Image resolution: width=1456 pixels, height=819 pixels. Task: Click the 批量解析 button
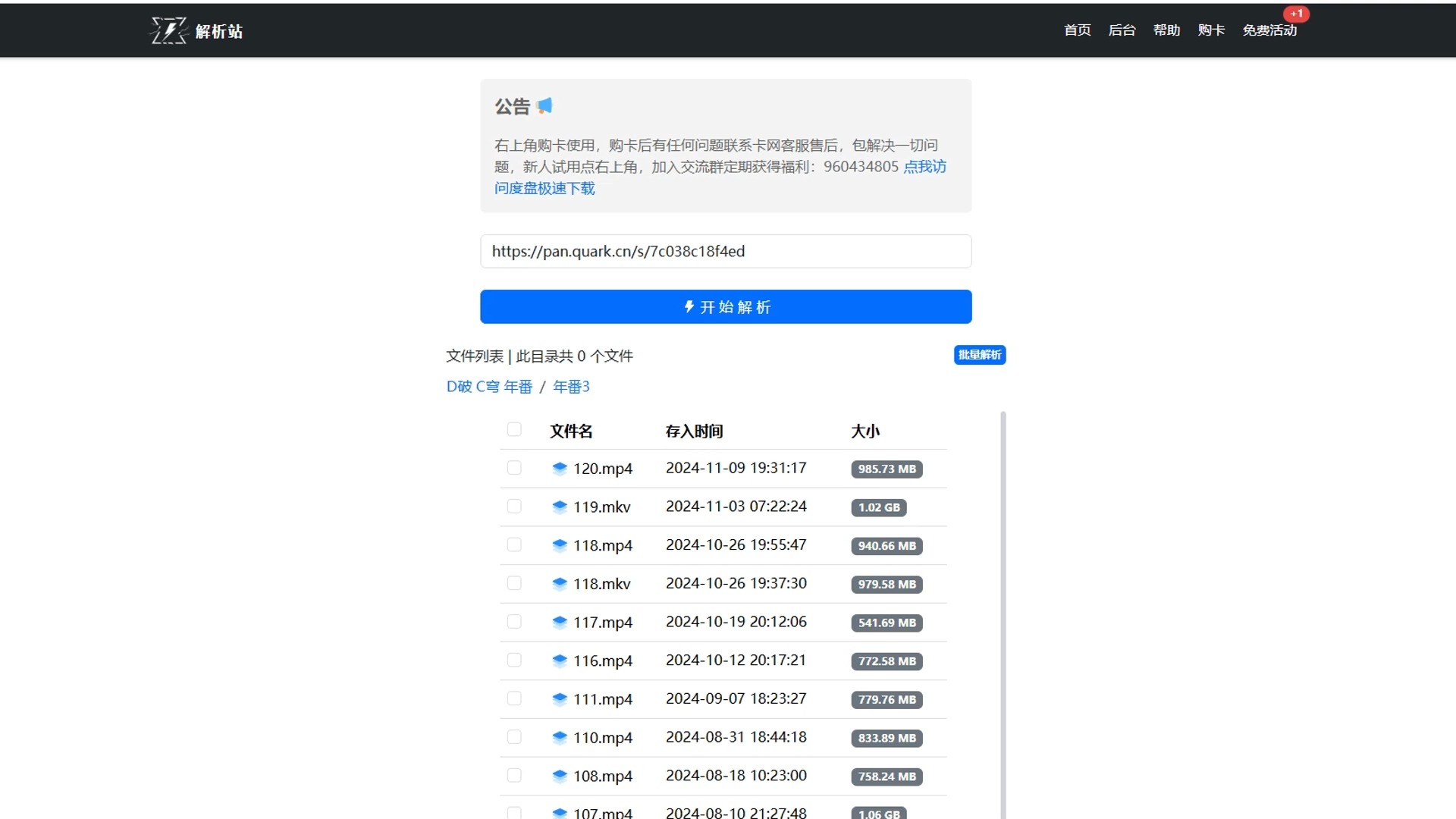pyautogui.click(x=980, y=355)
